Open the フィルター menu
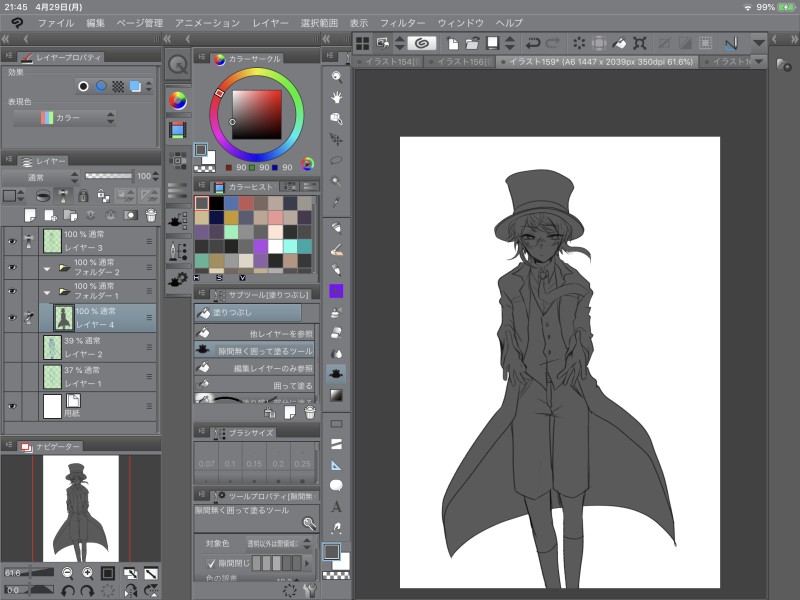The height and width of the screenshot is (600, 800). pyautogui.click(x=402, y=22)
